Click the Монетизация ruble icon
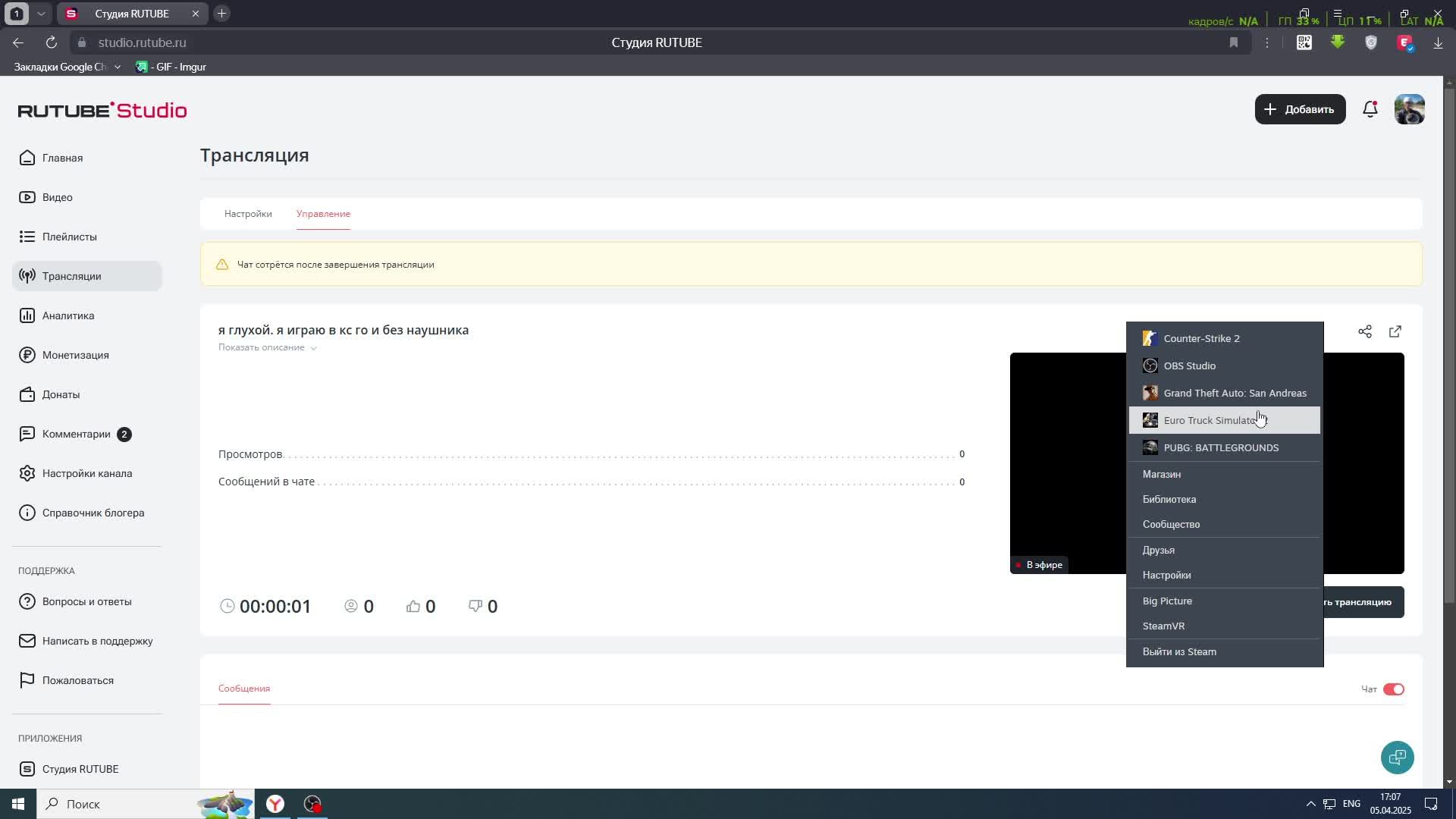1456x819 pixels. [x=27, y=355]
